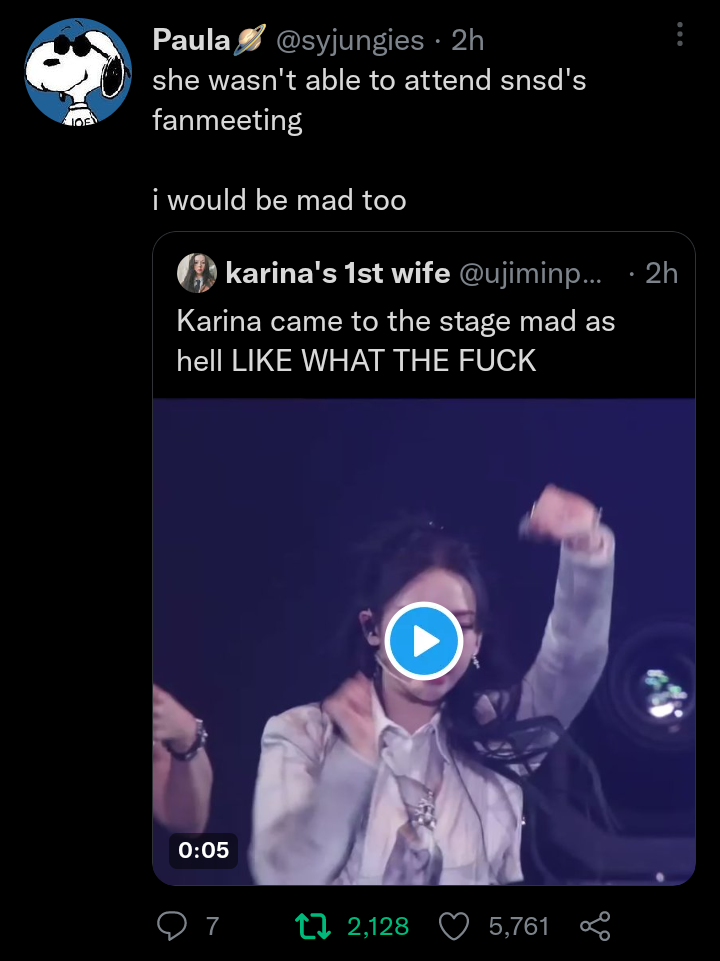
Task: Click the 5,761 likes count
Action: [519, 926]
